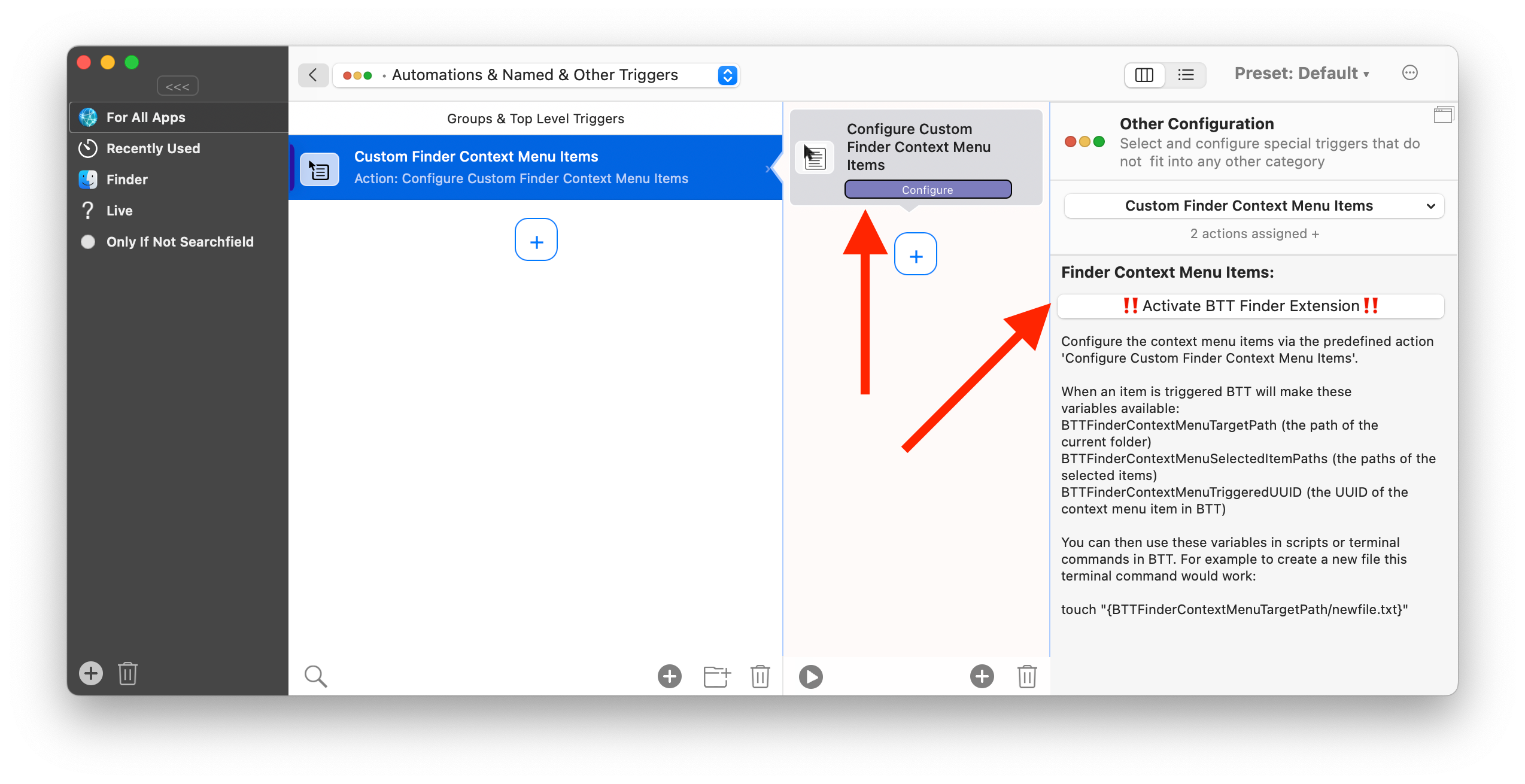Click the context menu trigger icon in row
1525x784 pixels.
pos(320,170)
